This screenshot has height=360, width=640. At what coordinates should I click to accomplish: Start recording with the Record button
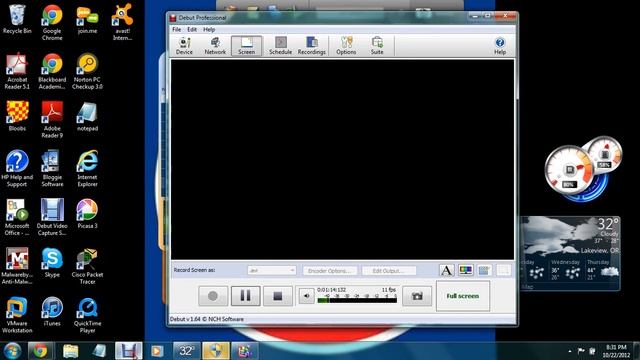tap(213, 296)
